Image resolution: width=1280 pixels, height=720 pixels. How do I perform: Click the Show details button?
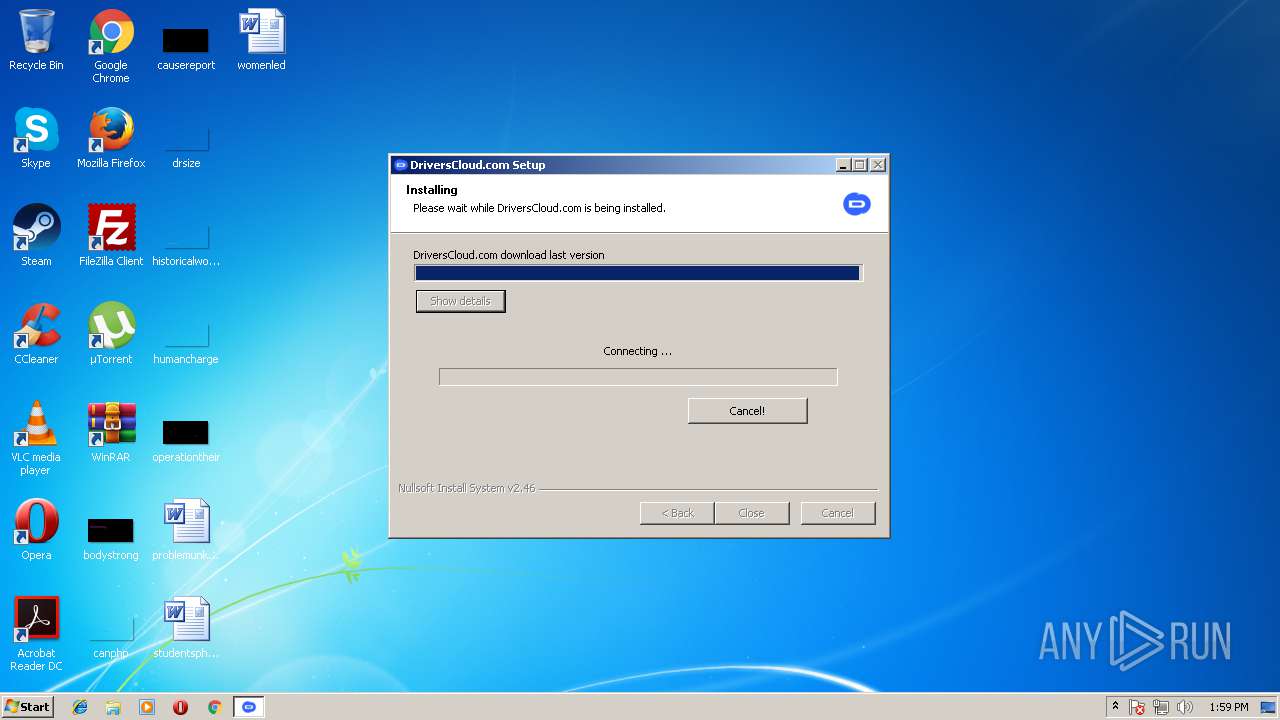click(460, 301)
